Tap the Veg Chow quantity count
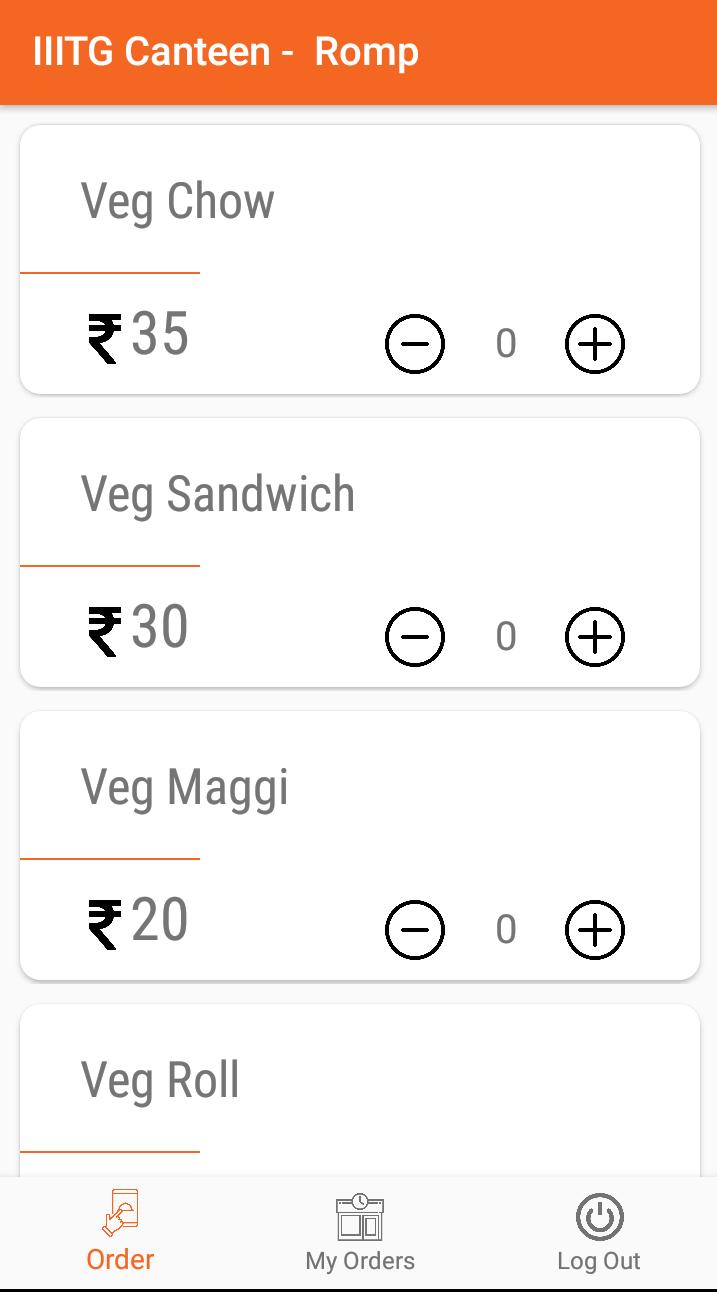Viewport: 717px width, 1292px height. 506,344
